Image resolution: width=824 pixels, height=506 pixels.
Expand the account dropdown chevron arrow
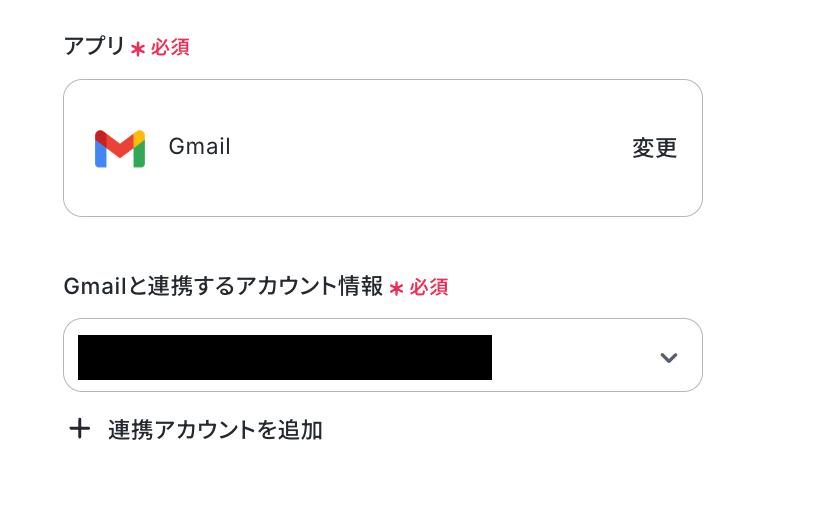point(669,357)
